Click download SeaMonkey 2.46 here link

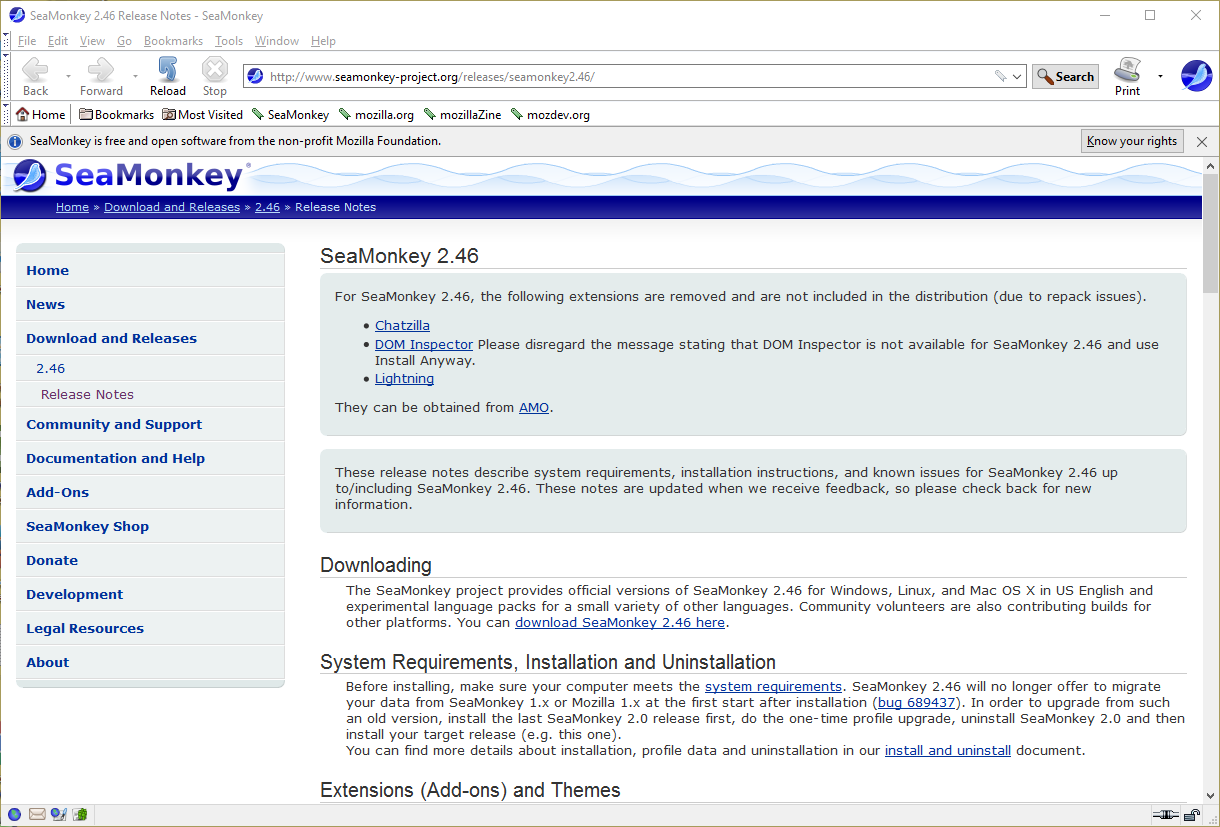[x=620, y=622]
